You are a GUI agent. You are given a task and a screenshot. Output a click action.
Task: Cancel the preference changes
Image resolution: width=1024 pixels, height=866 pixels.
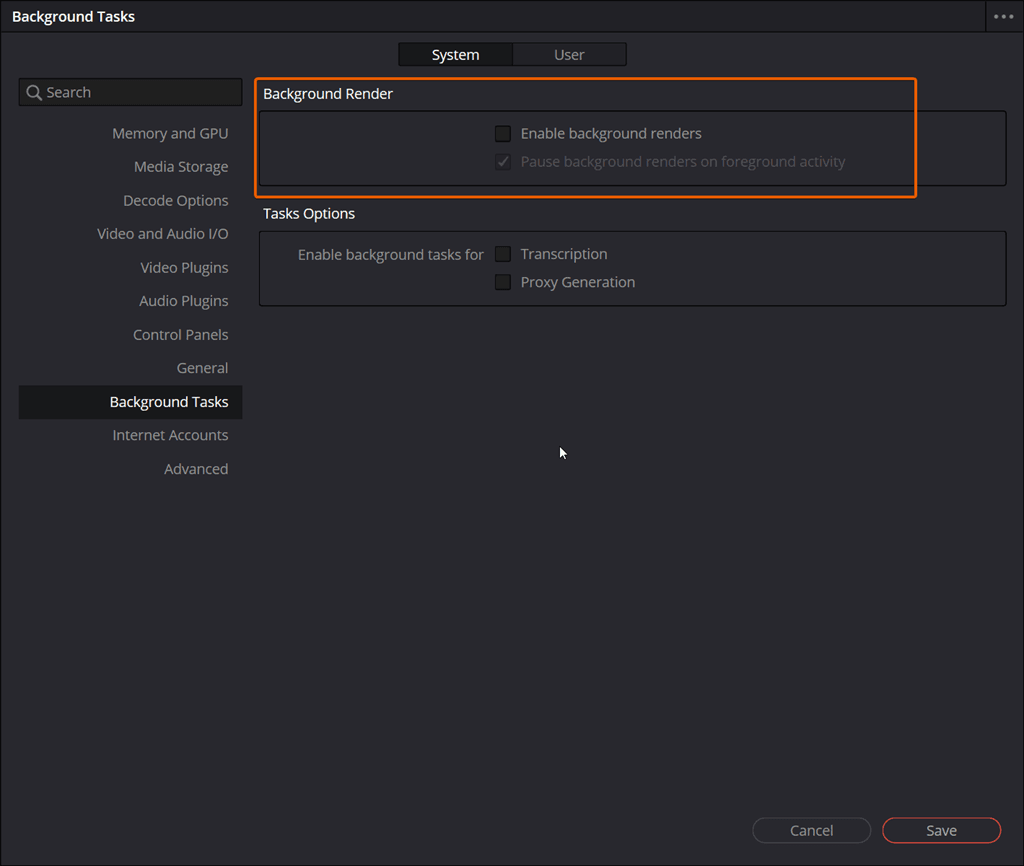click(x=811, y=830)
